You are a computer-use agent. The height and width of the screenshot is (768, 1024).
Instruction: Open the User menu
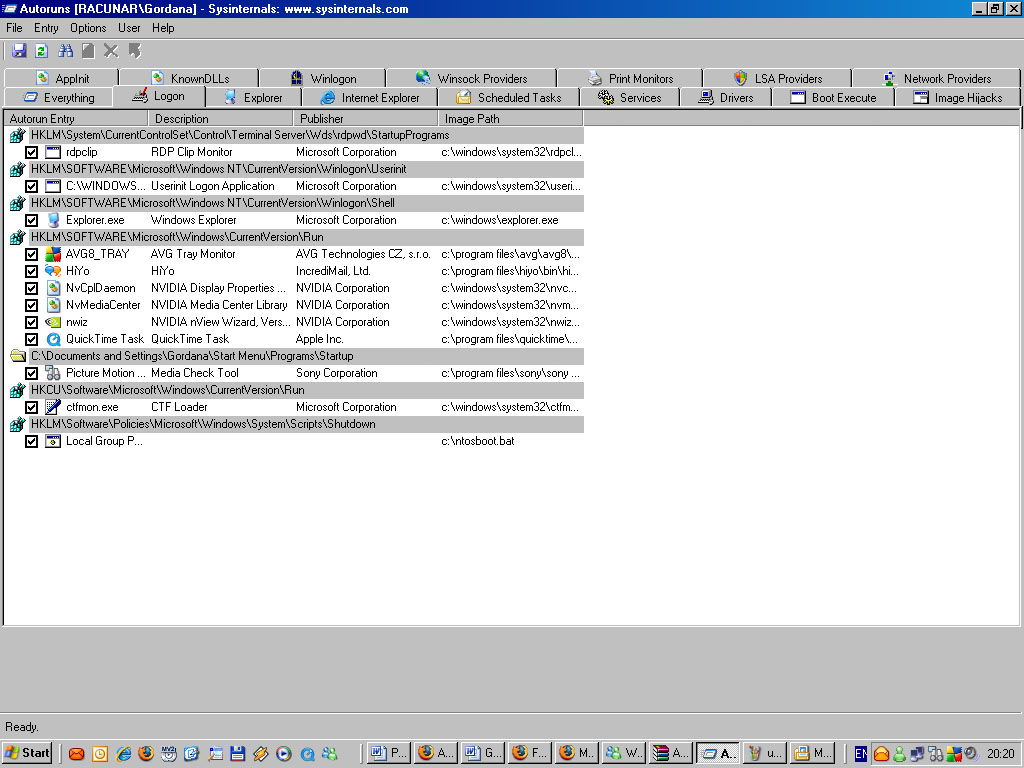click(x=129, y=28)
